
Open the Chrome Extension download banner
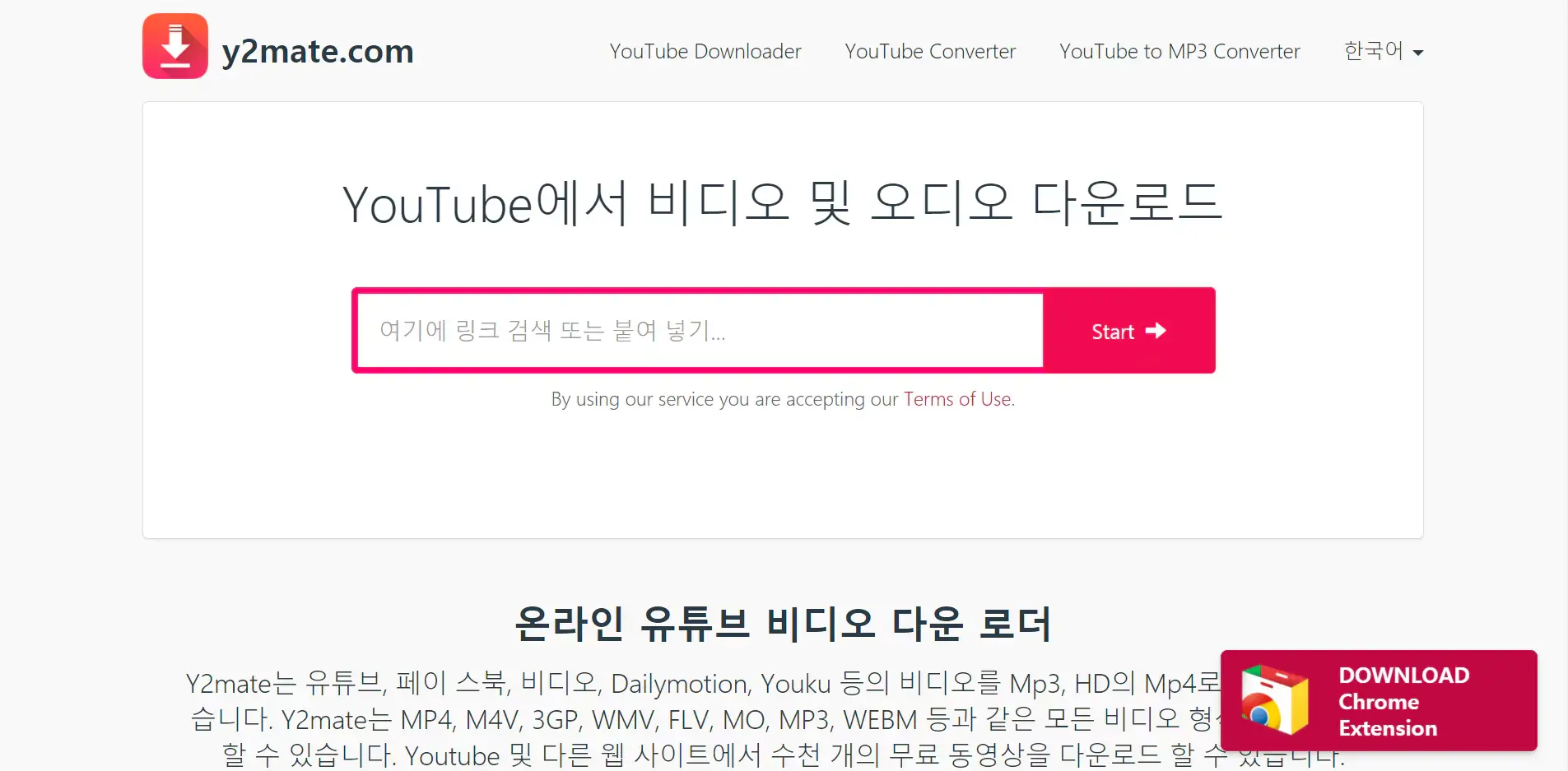(1379, 701)
